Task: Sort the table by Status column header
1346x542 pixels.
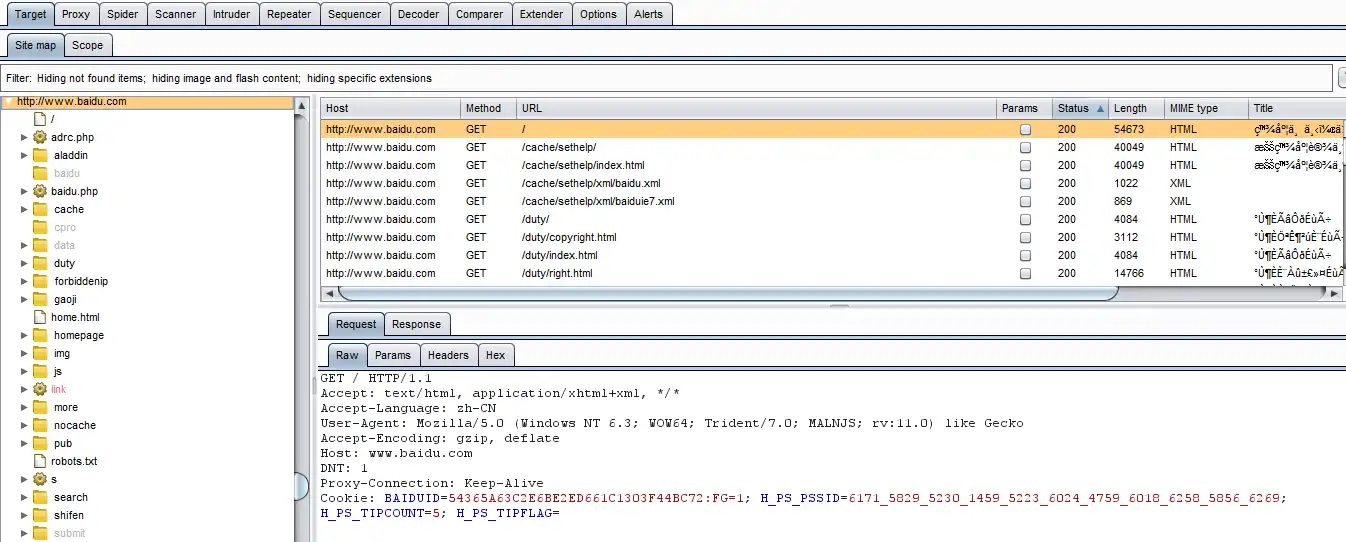Action: click(1081, 108)
